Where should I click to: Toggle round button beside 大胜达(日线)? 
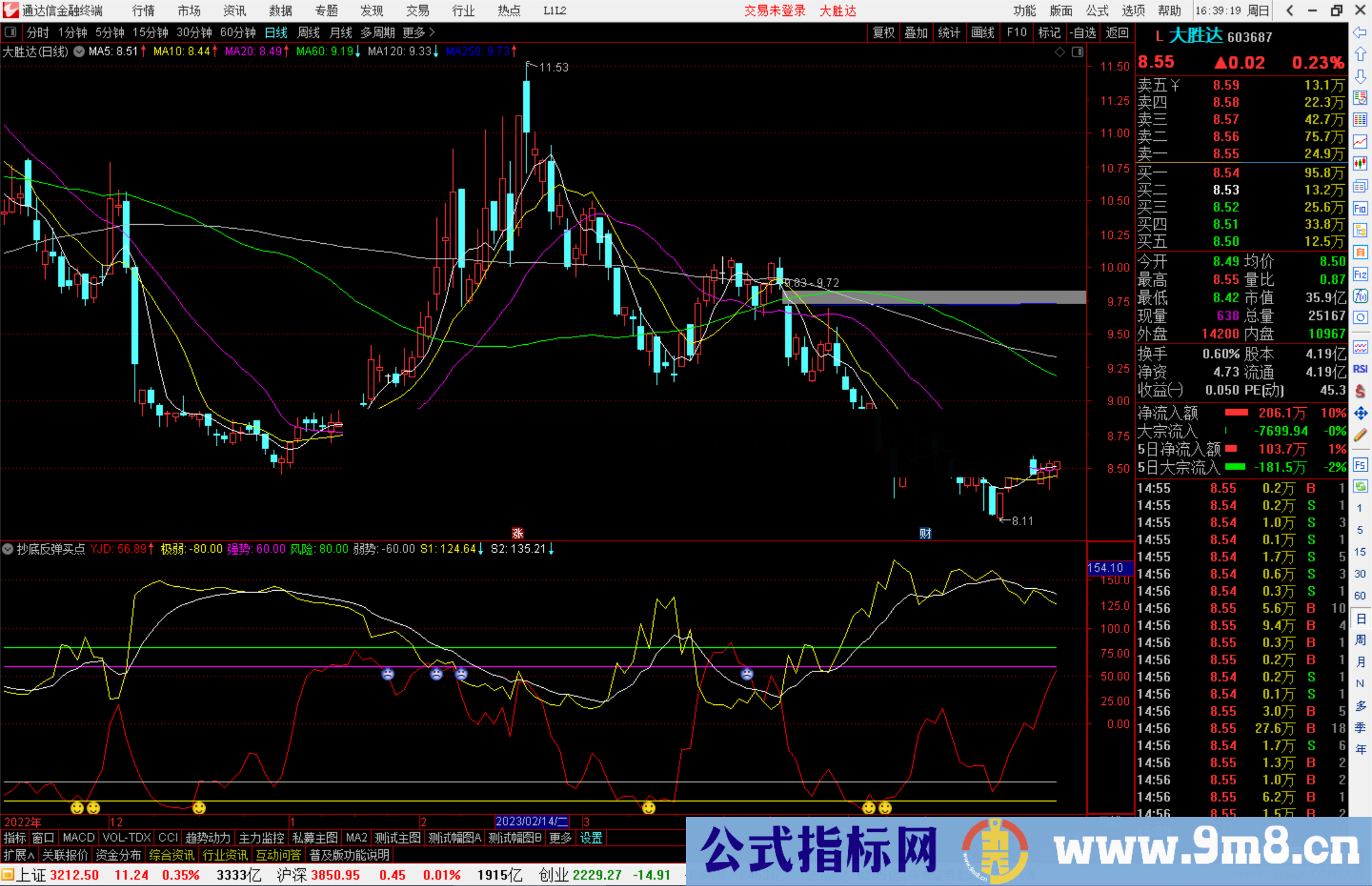click(79, 51)
